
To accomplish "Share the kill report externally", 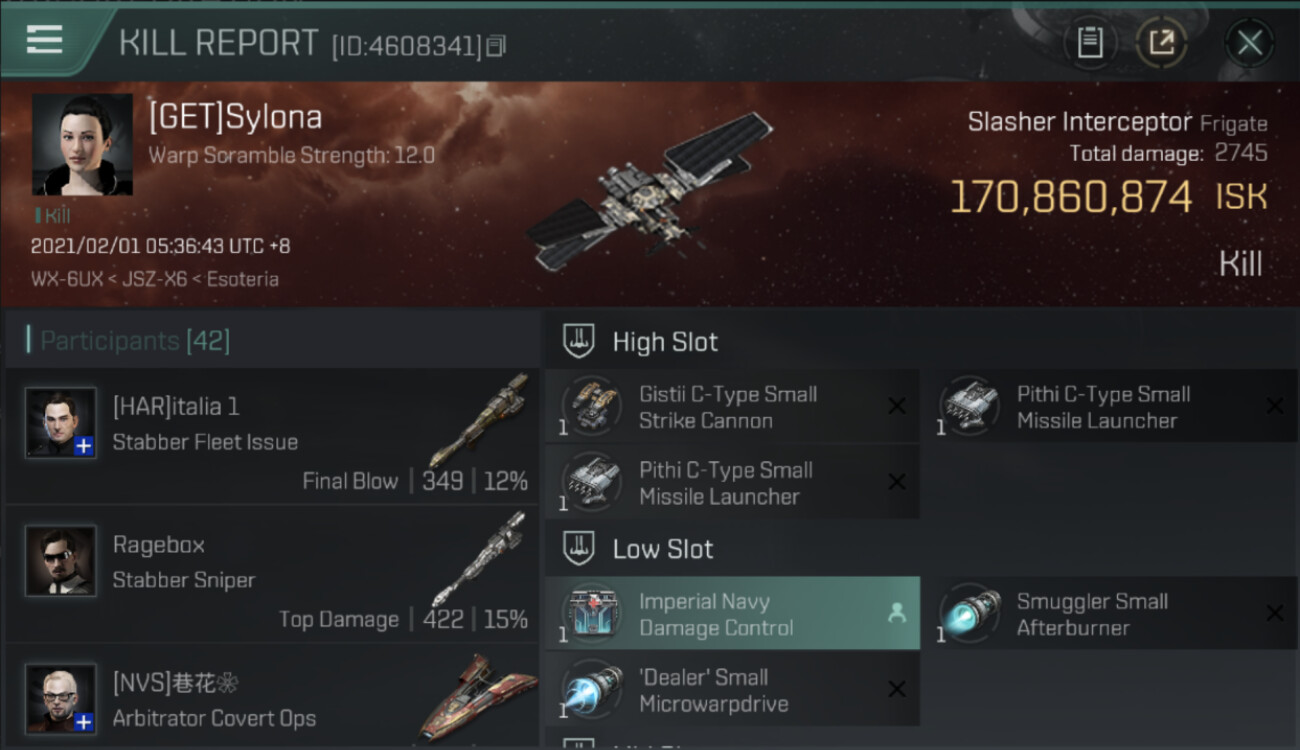I will click(x=1160, y=43).
